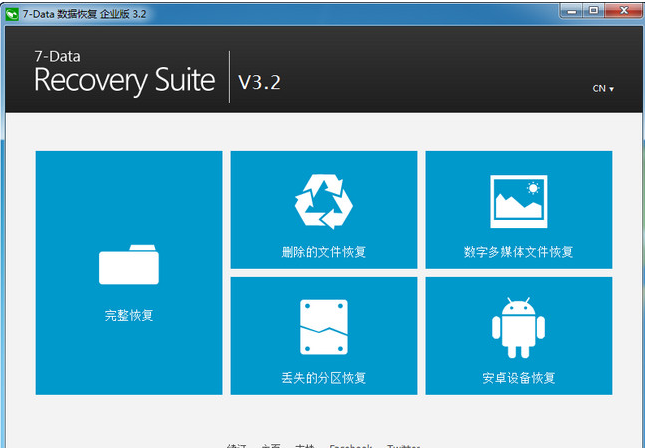Launch Digital Media Recovery picture icon tile

pyautogui.click(x=519, y=210)
